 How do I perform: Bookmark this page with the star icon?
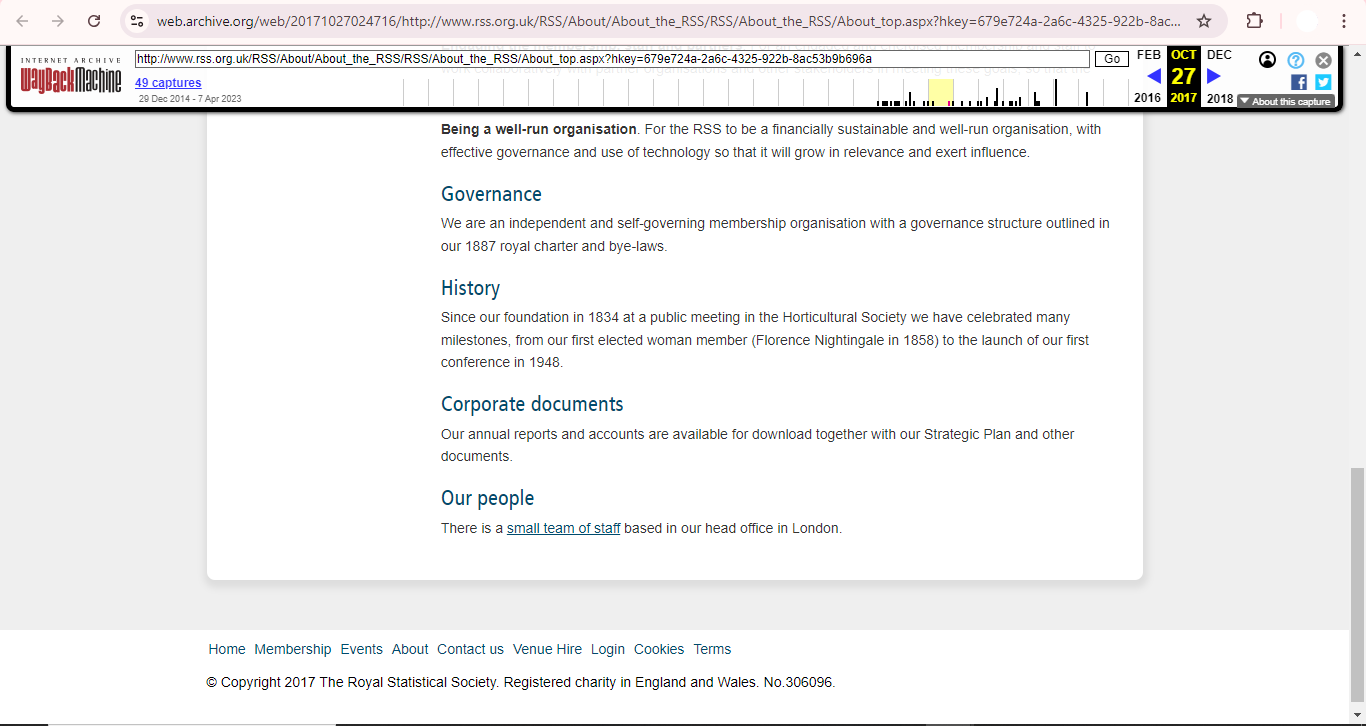point(1204,21)
